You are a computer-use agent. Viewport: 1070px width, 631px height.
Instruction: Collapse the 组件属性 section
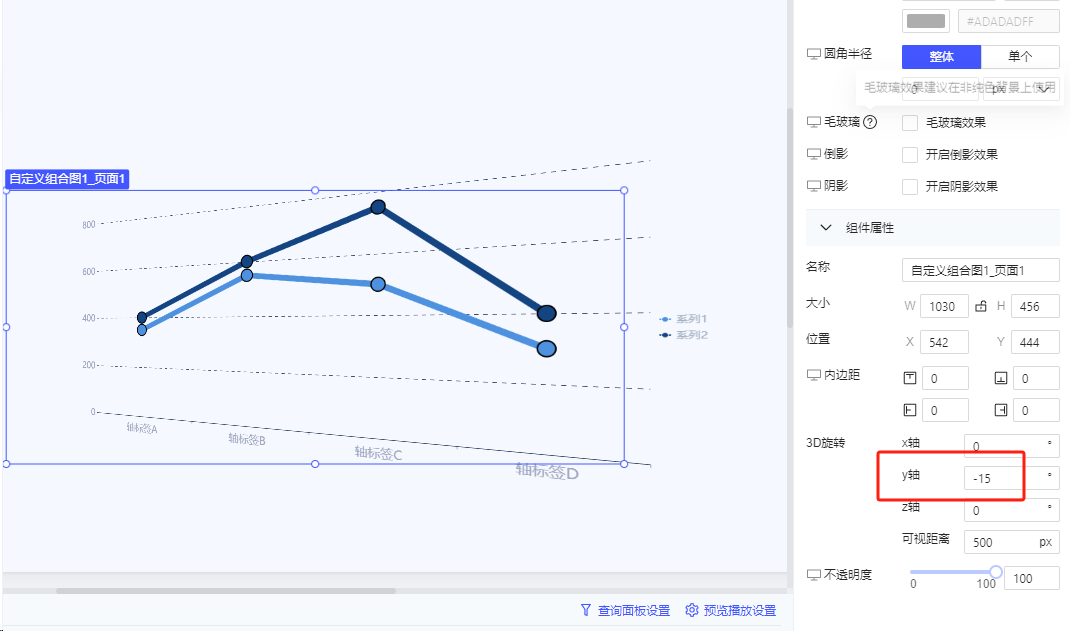(826, 228)
